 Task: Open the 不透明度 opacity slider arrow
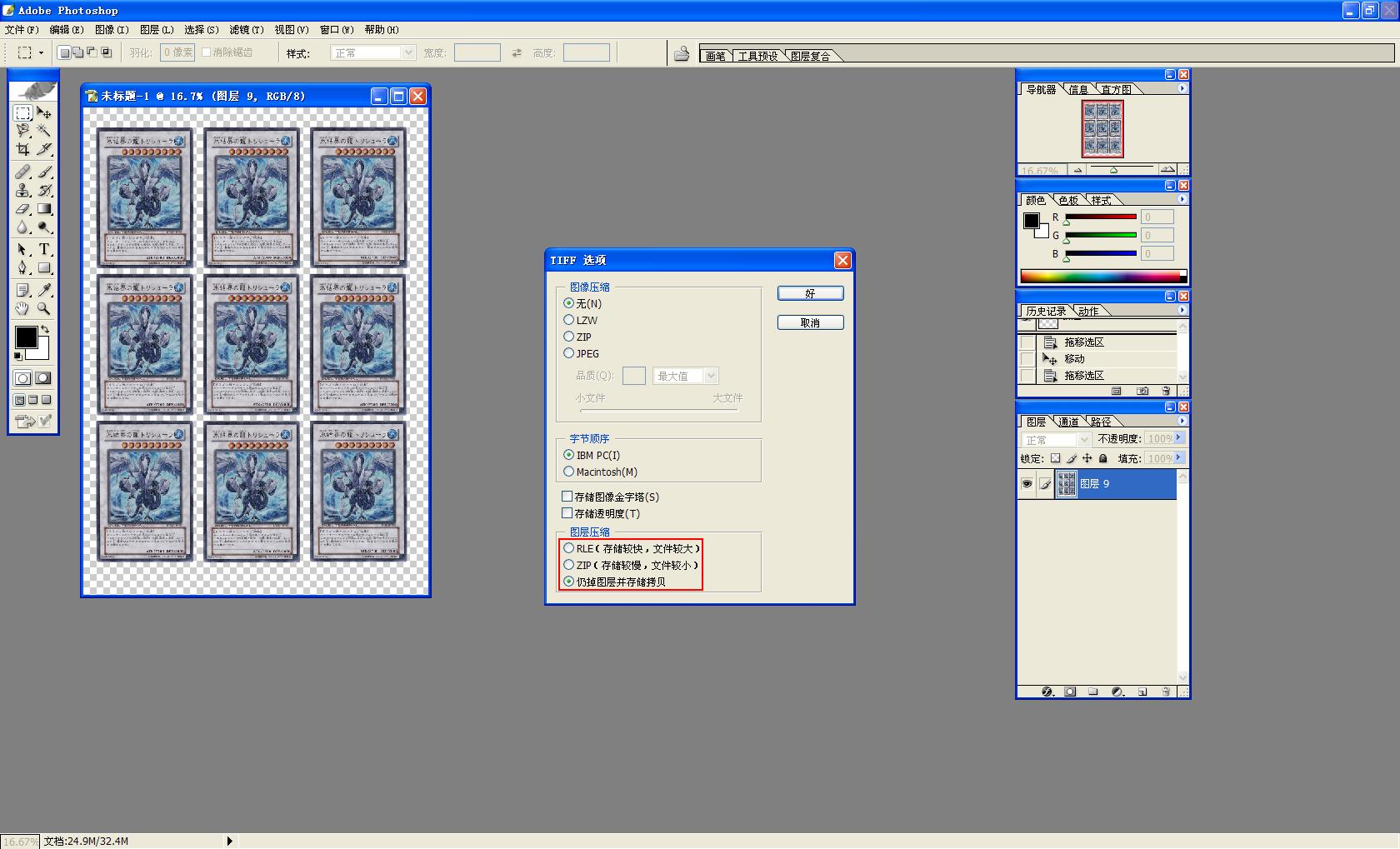coord(1178,438)
